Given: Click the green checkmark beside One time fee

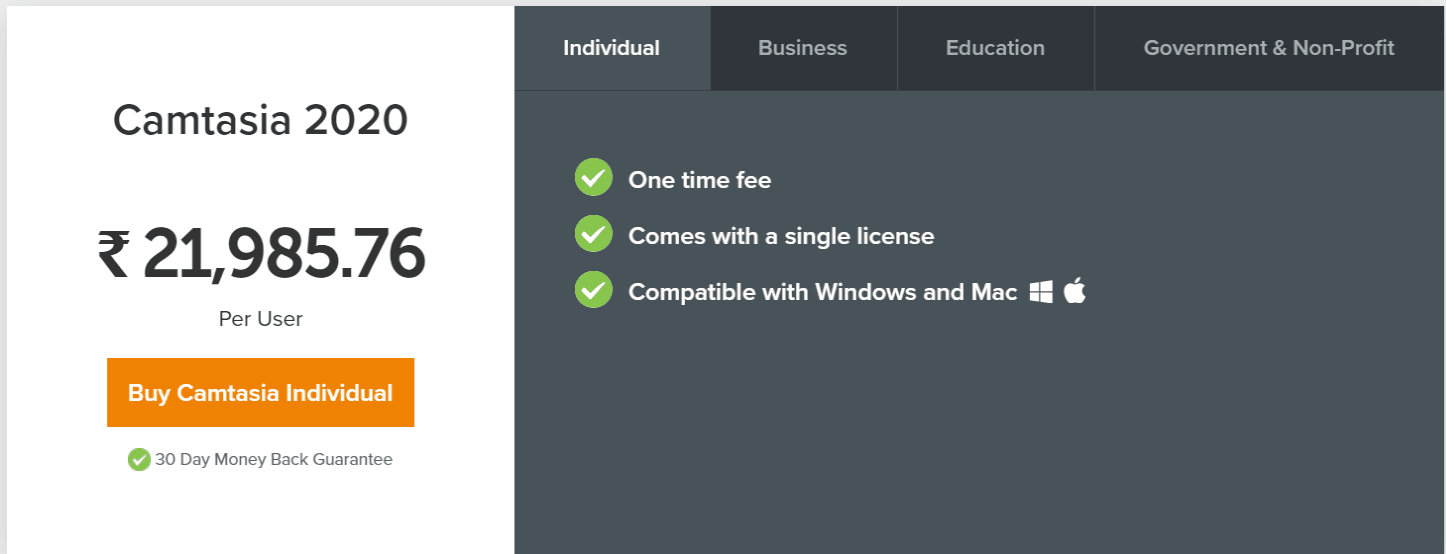Looking at the screenshot, I should [593, 178].
